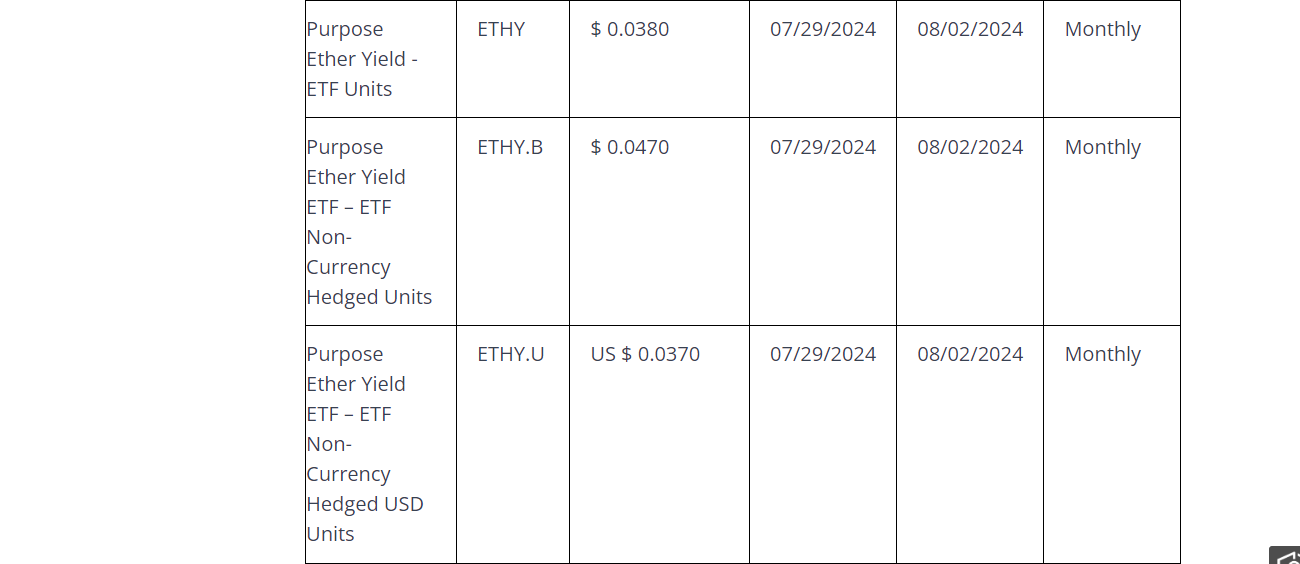Select the $ 0.0380 distribution amount
Screen dimensions: 1300x564
pos(630,30)
